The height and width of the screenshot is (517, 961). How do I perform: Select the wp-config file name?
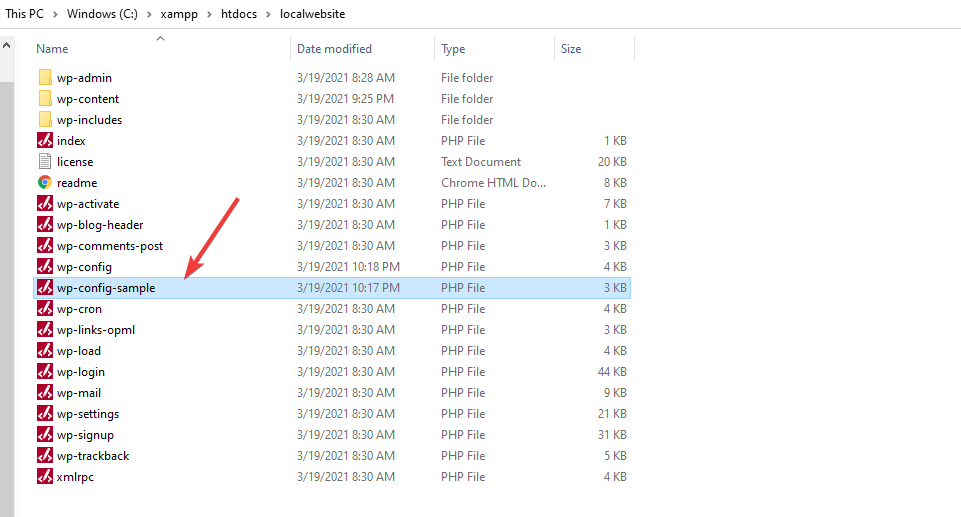(84, 266)
